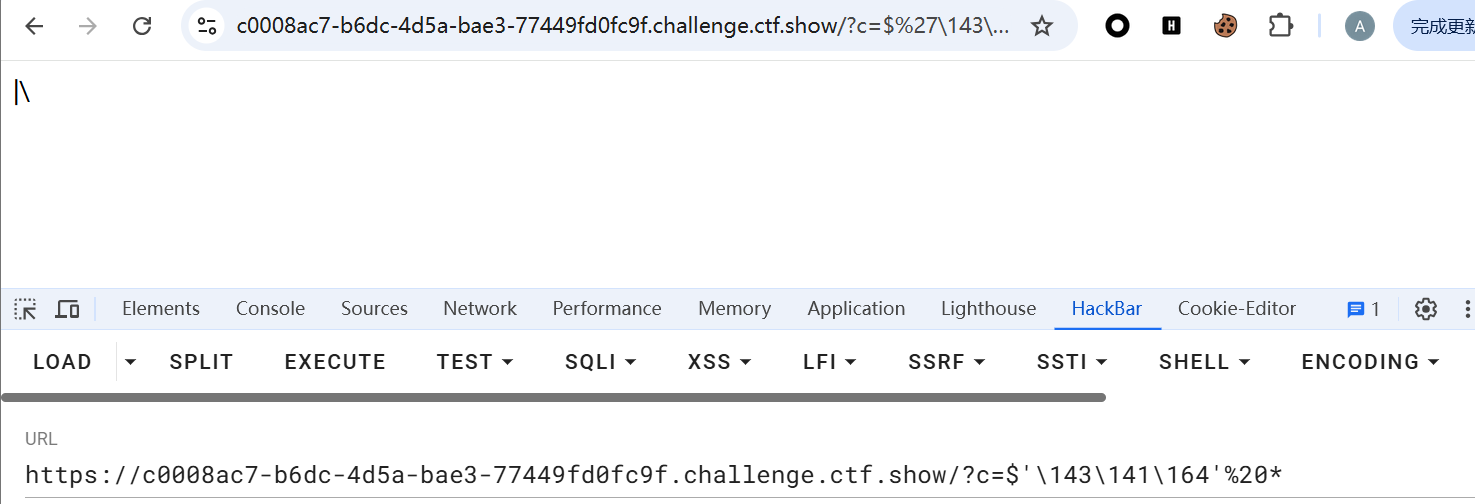Expand the SQLI dropdown in HackBar
Screen dimensions: 1475x504
601,362
